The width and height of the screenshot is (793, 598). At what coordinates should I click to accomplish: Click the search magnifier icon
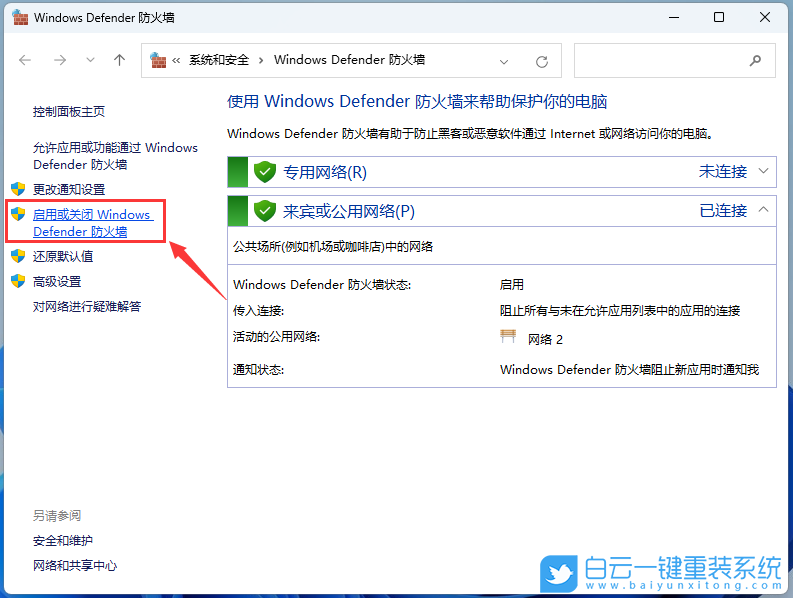(x=755, y=61)
